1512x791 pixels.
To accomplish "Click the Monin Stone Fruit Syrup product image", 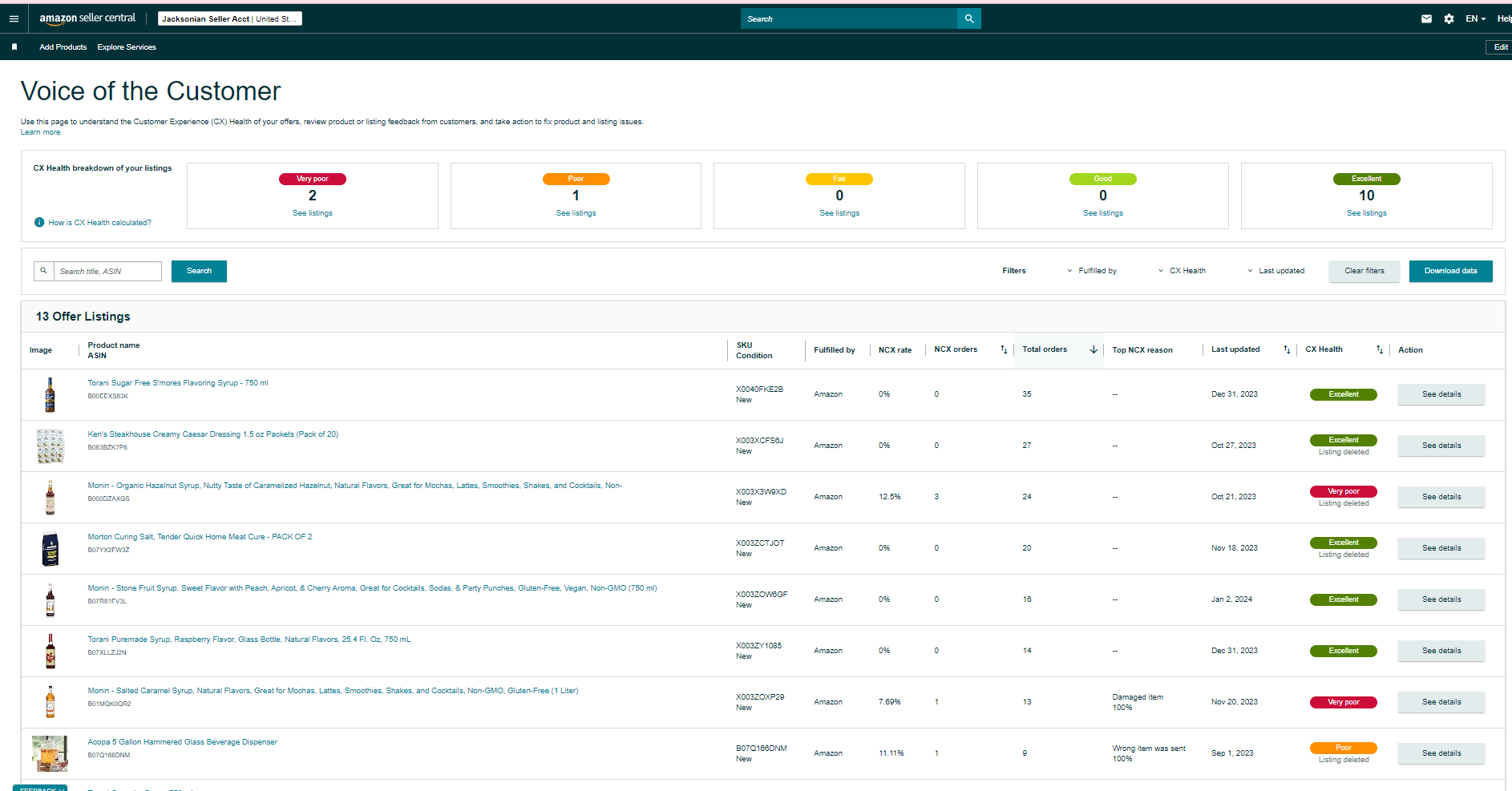I will point(51,599).
